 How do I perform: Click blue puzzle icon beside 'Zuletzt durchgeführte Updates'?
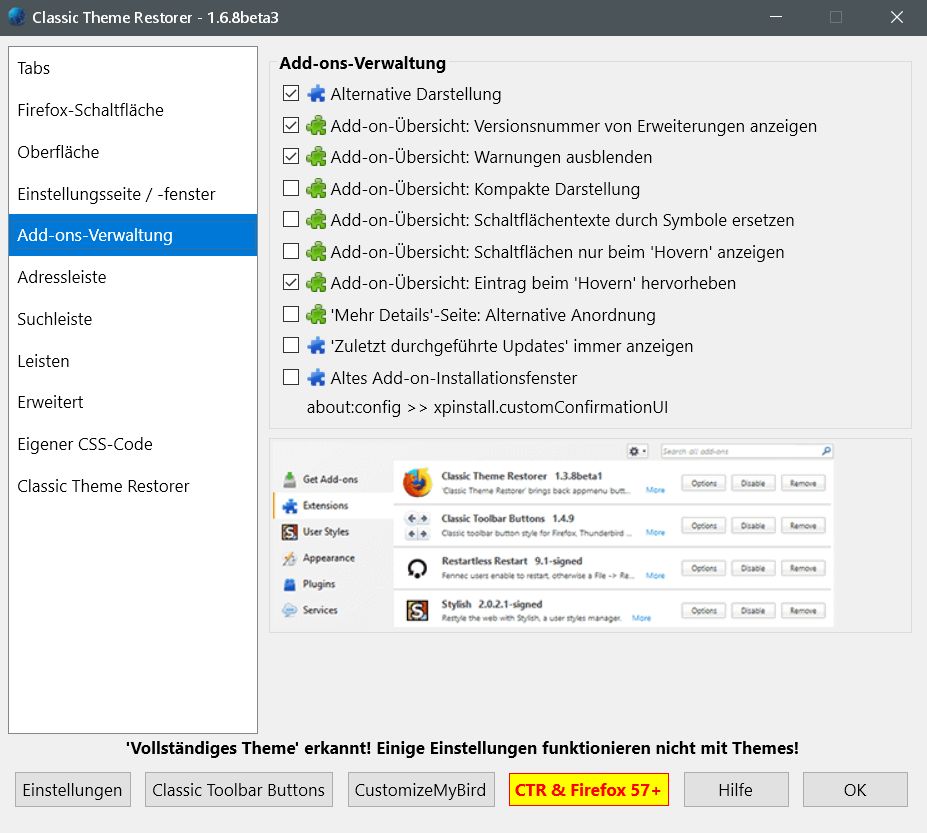click(317, 346)
